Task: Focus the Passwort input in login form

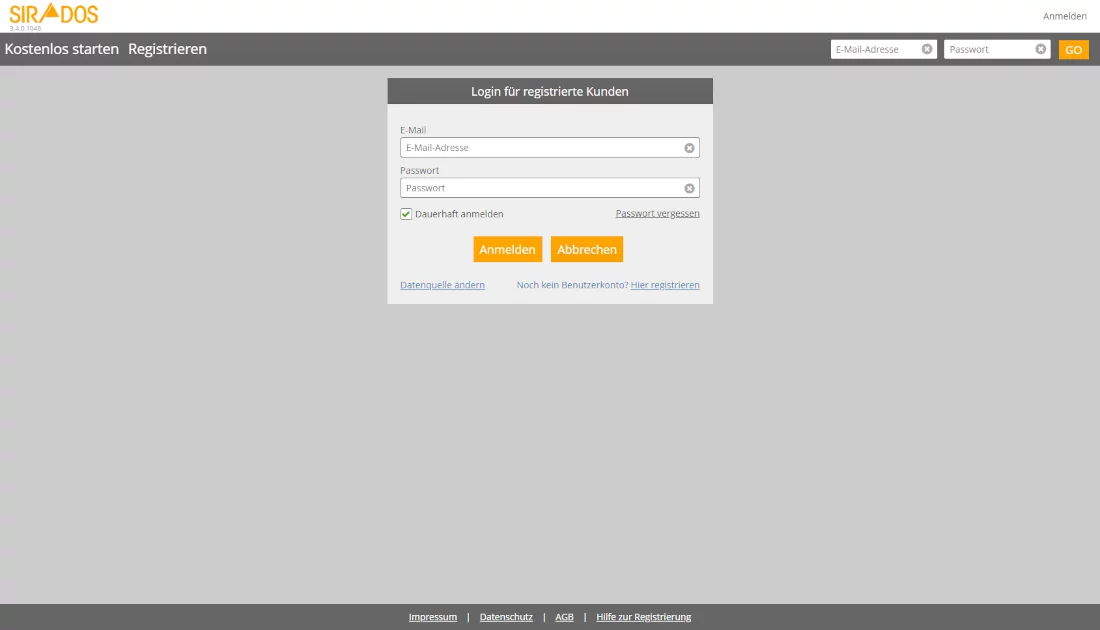Action: [540, 188]
